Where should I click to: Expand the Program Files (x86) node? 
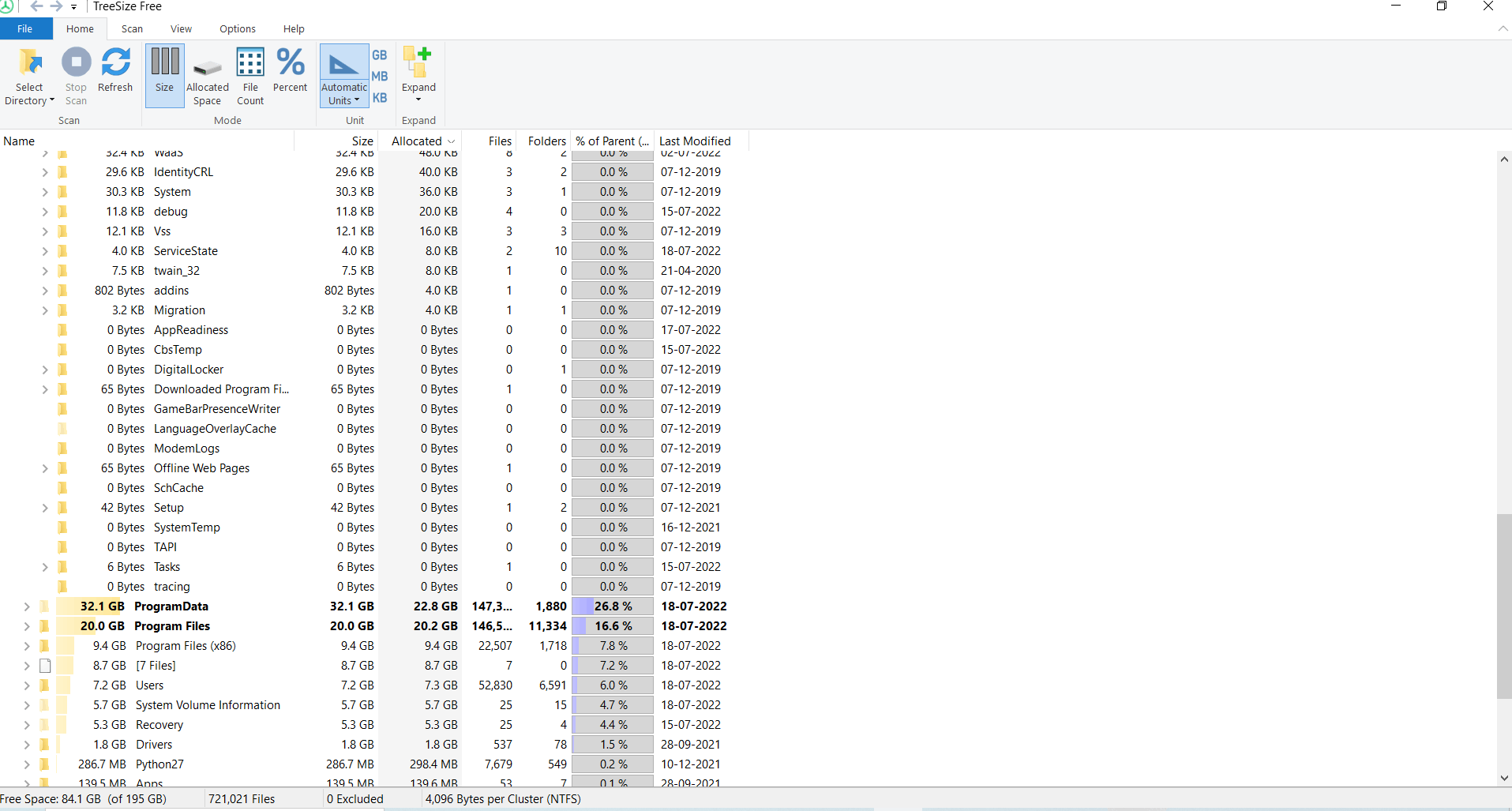pyautogui.click(x=27, y=646)
